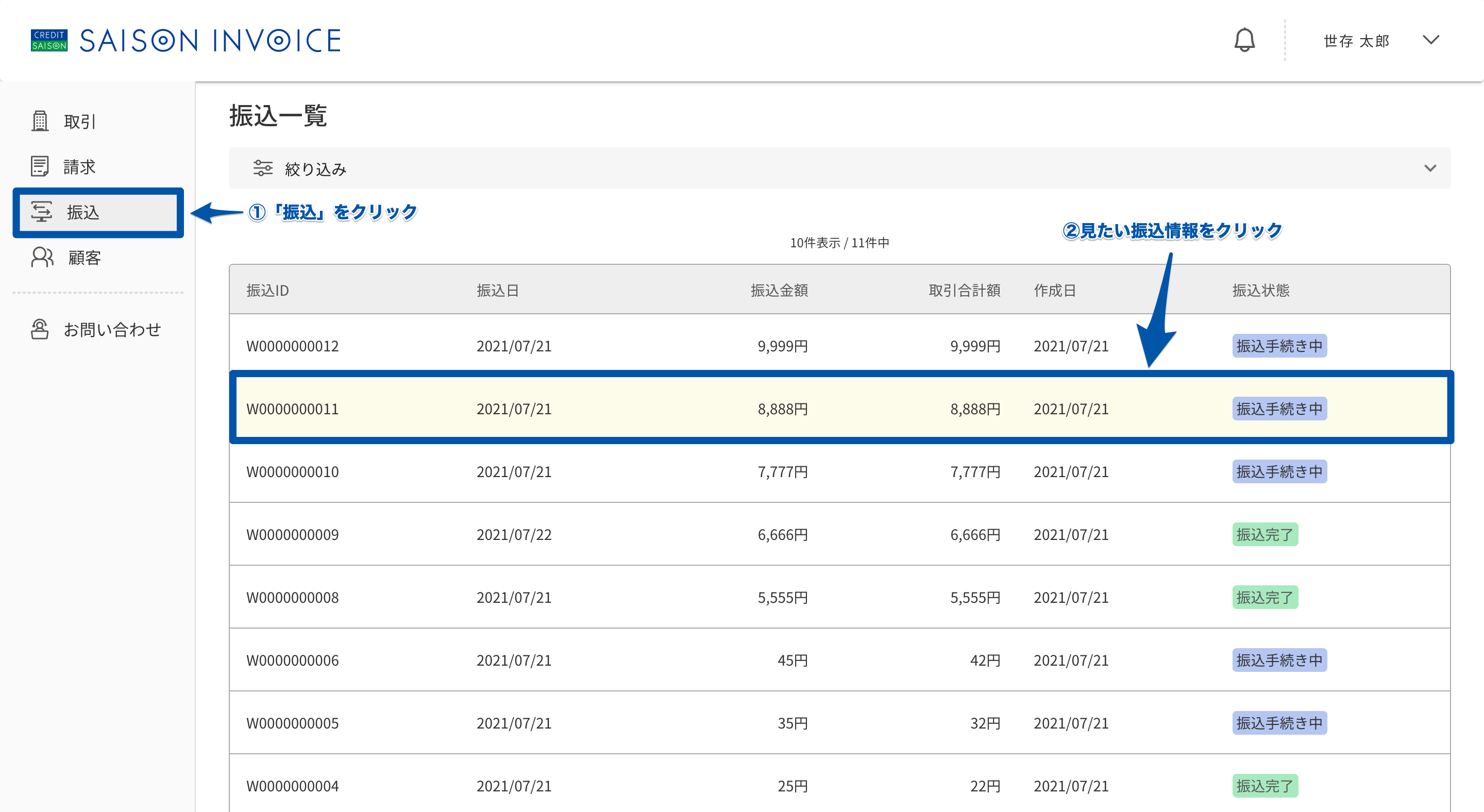
Task: Expand the 絞り込み filter panel chevron
Action: 1430,168
